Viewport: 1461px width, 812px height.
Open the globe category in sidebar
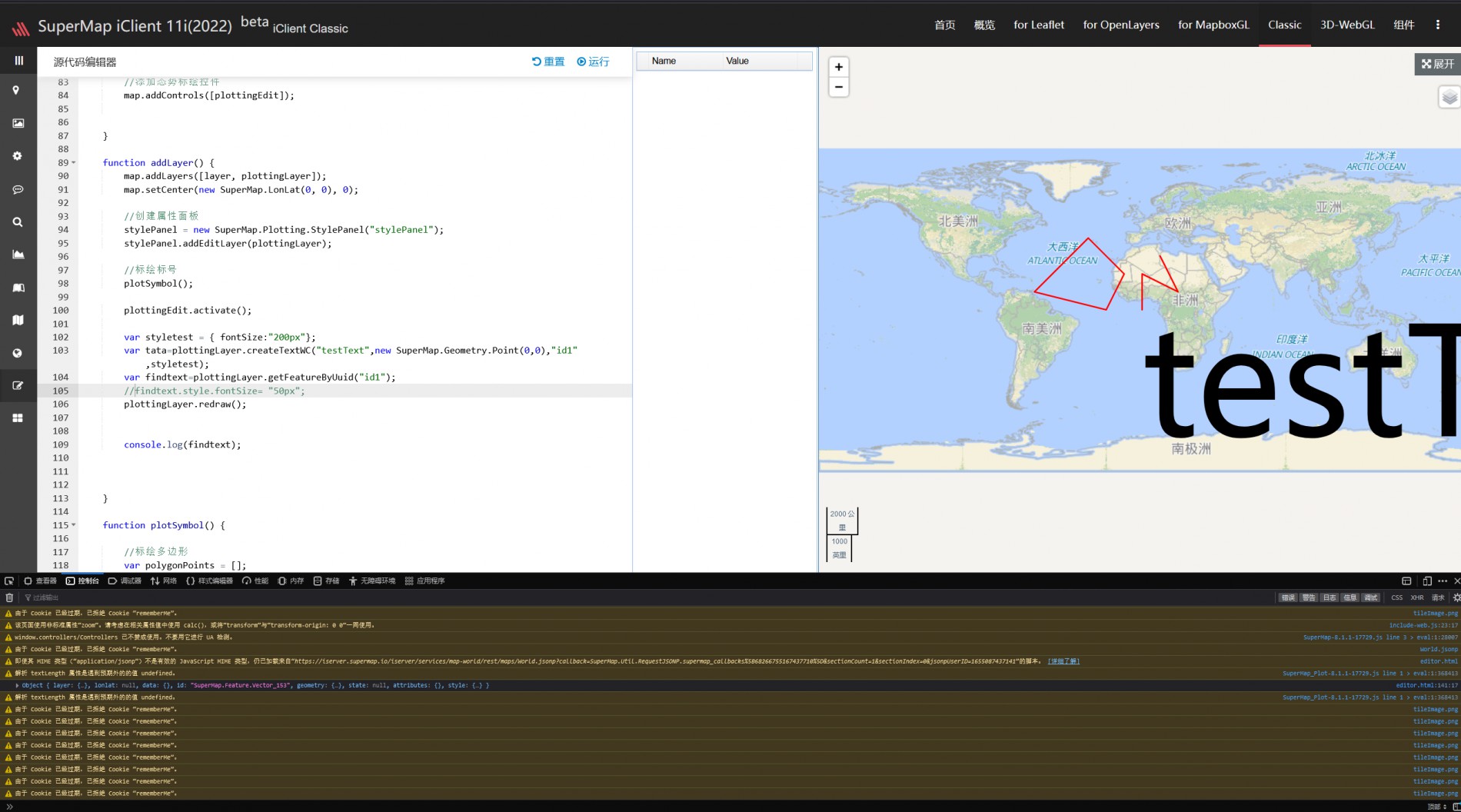click(x=18, y=353)
